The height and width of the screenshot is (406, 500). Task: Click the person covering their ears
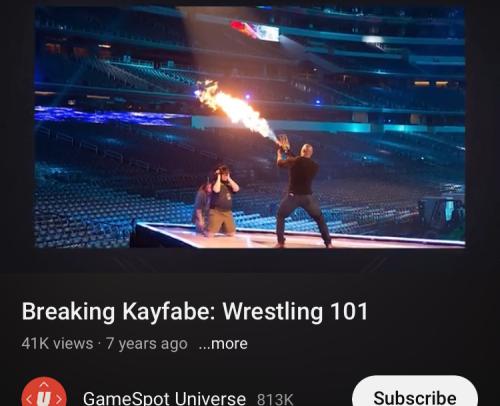pyautogui.click(x=222, y=200)
